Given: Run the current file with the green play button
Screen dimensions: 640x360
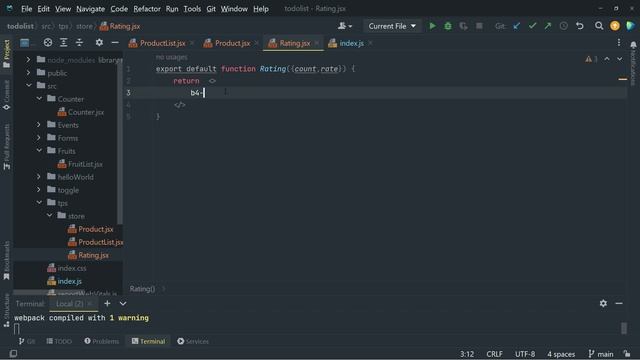Looking at the screenshot, I should pos(432,26).
